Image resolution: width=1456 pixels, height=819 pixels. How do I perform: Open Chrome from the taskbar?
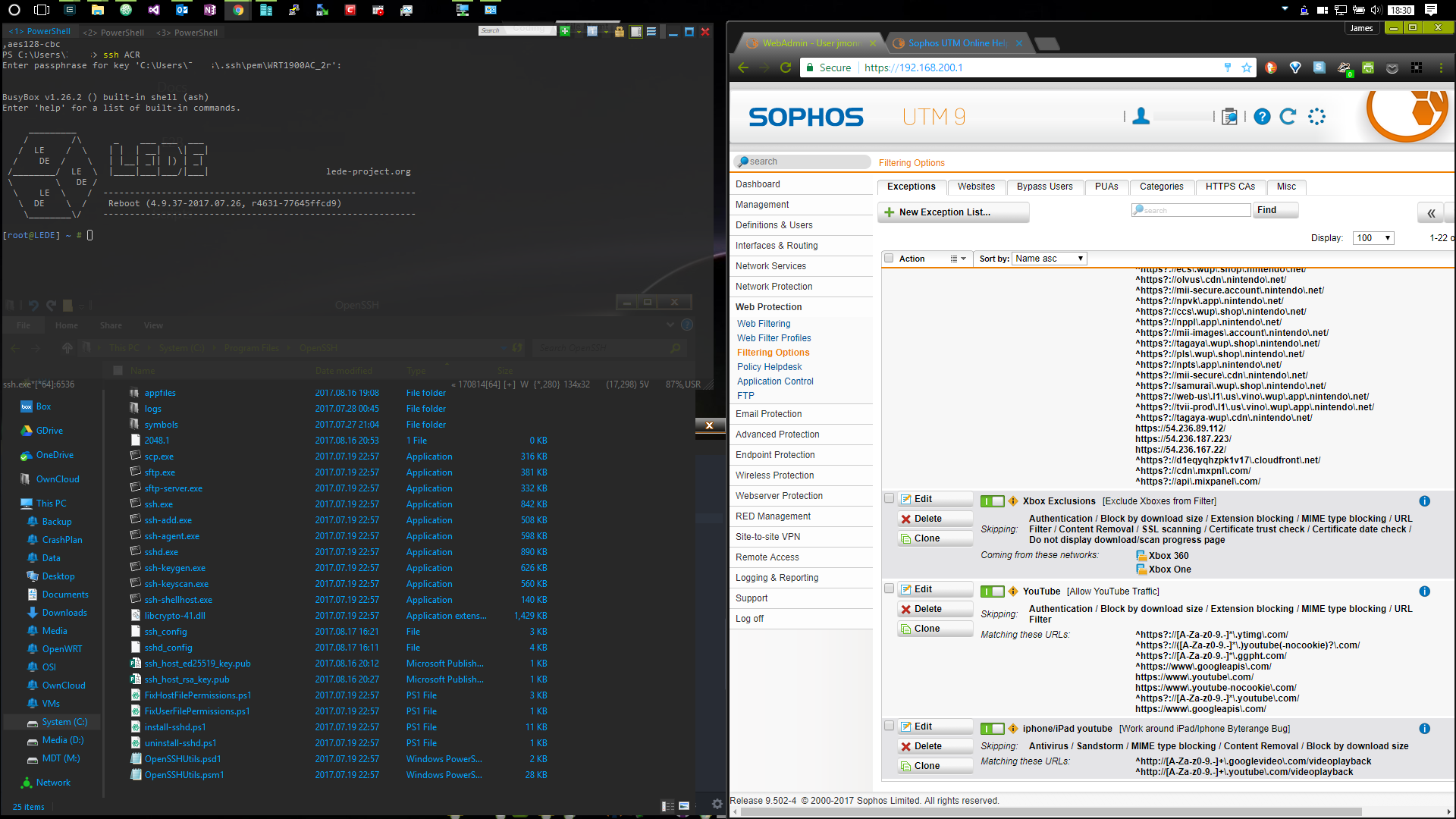238,10
